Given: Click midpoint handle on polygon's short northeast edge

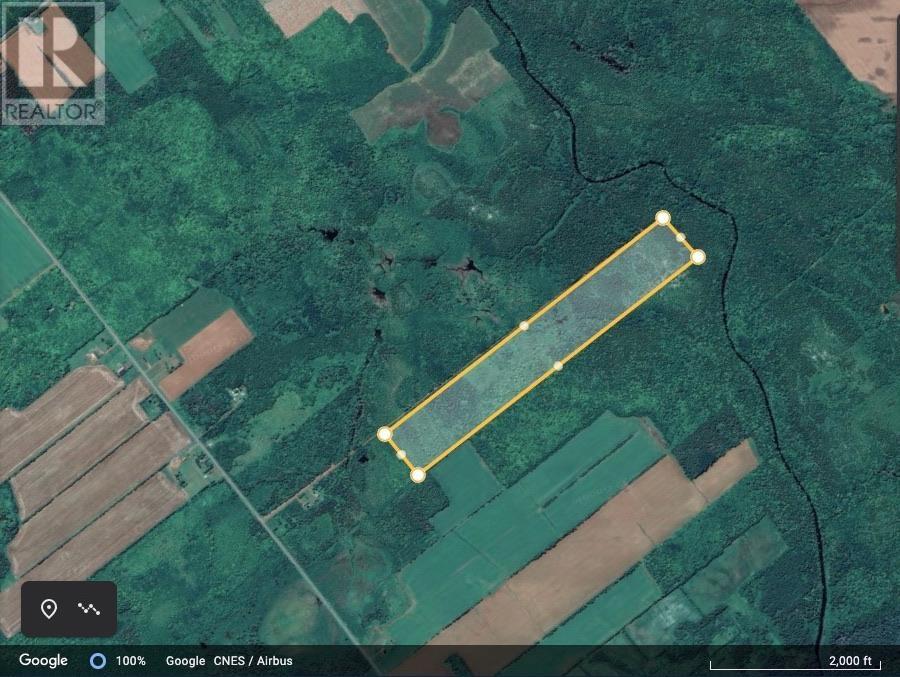Looking at the screenshot, I should (681, 238).
